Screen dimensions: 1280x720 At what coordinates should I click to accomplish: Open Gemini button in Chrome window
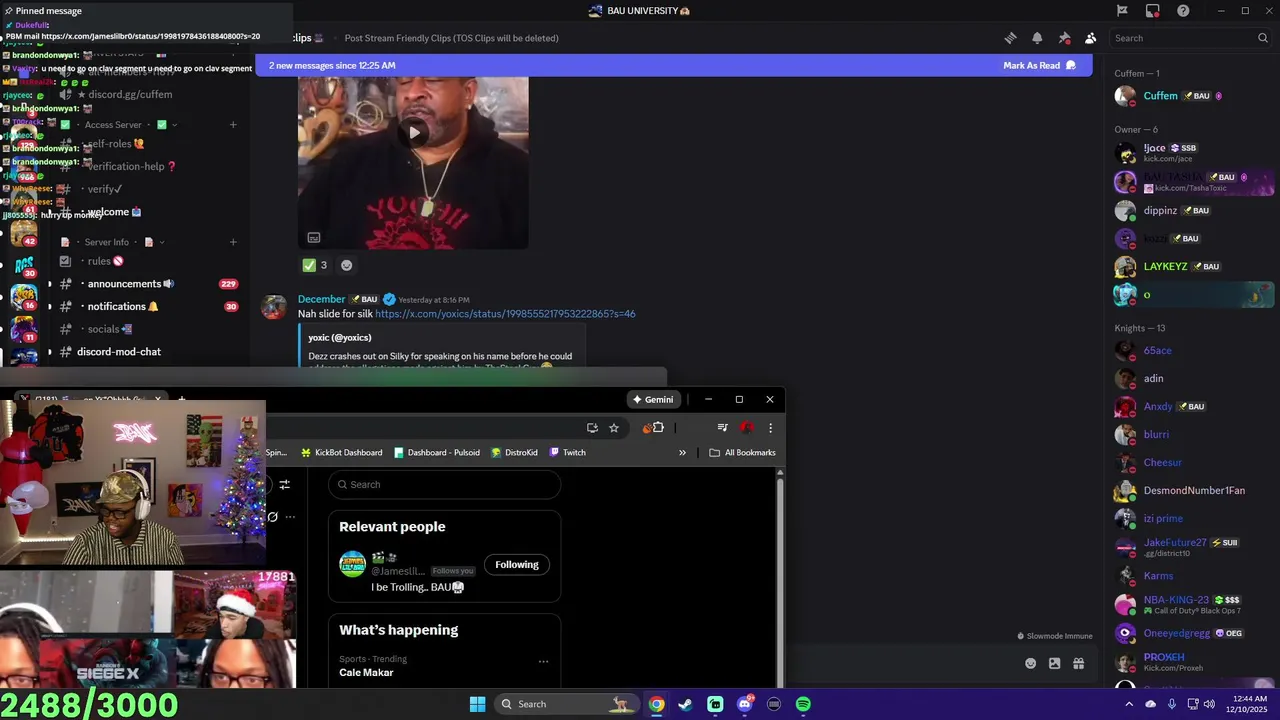653,399
